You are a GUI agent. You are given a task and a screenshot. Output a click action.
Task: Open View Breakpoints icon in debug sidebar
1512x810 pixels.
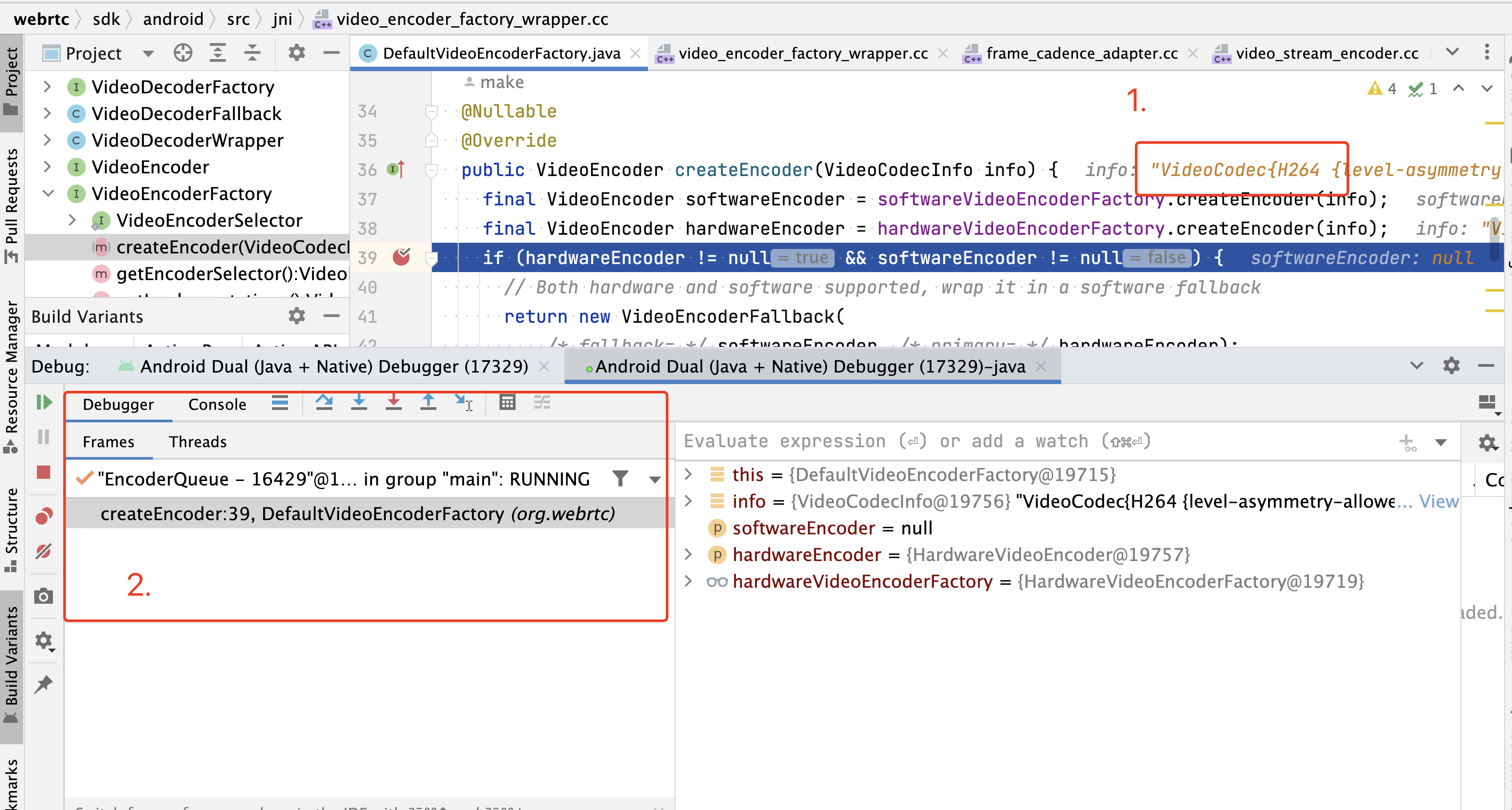(x=44, y=516)
